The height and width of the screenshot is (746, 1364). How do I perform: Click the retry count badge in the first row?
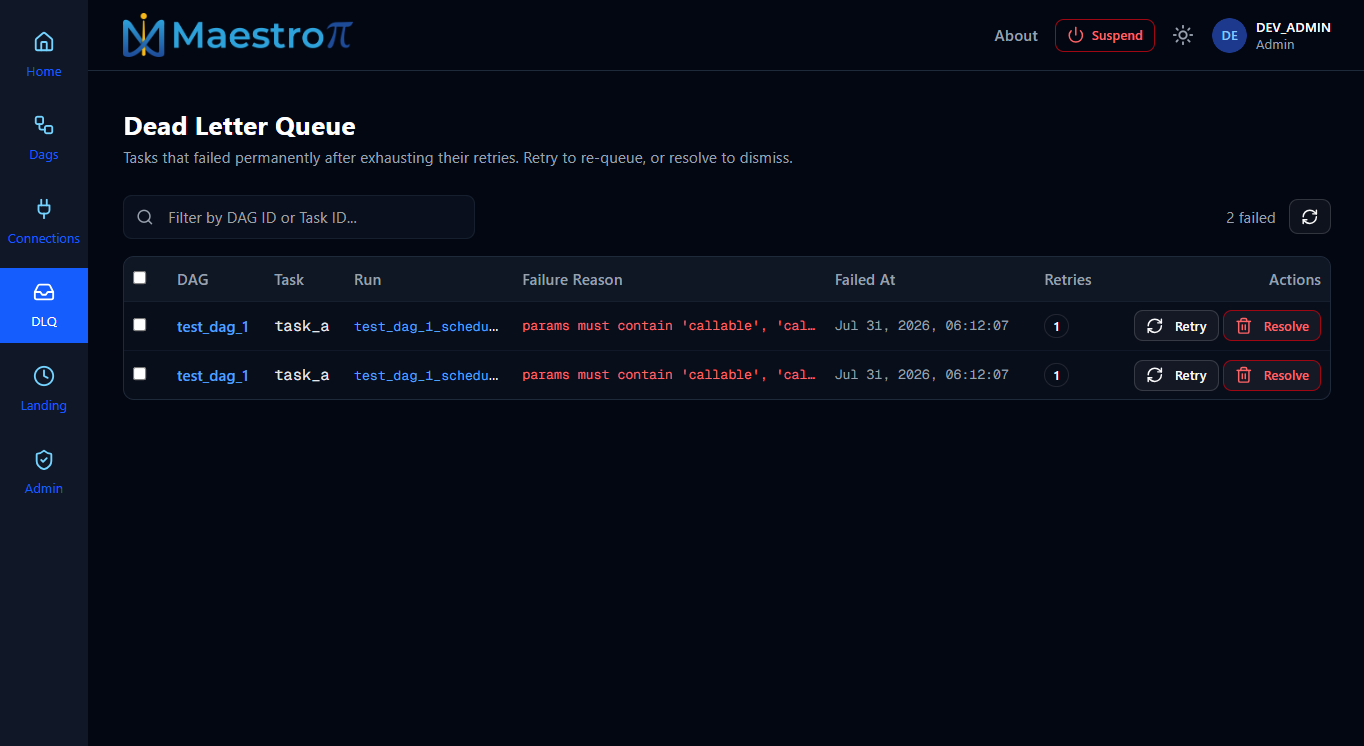[x=1056, y=326]
